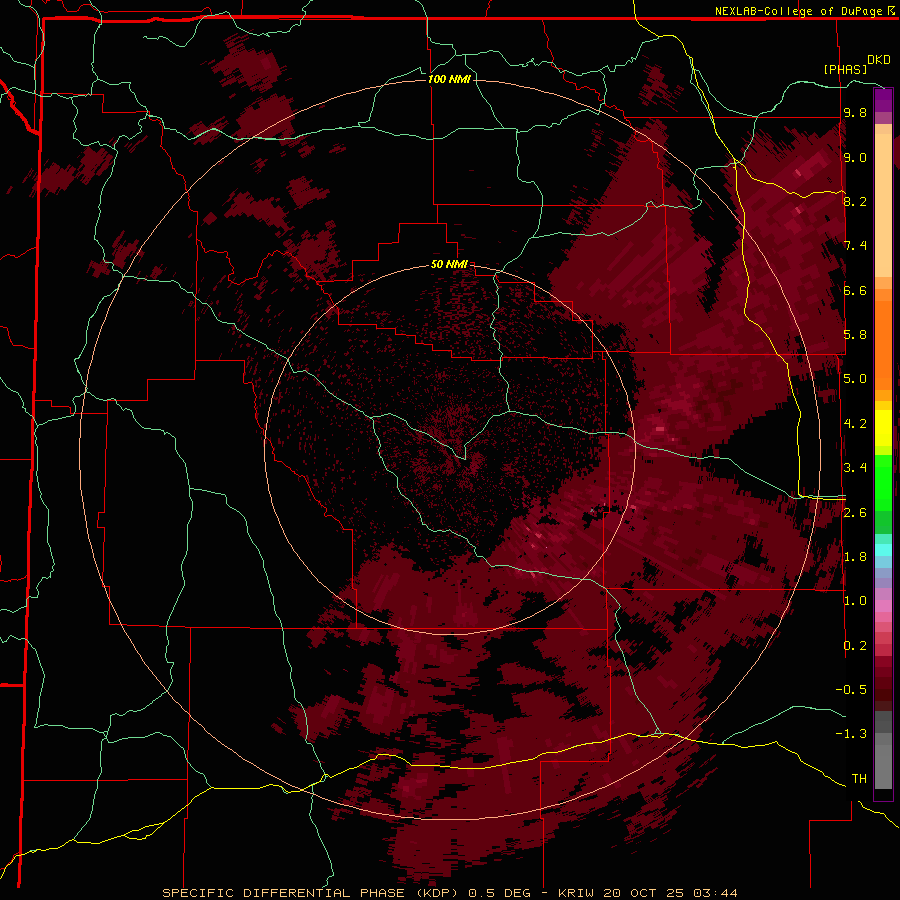Click the 5.8 value on the legend
Screen dimensions: 900x900
[855, 335]
